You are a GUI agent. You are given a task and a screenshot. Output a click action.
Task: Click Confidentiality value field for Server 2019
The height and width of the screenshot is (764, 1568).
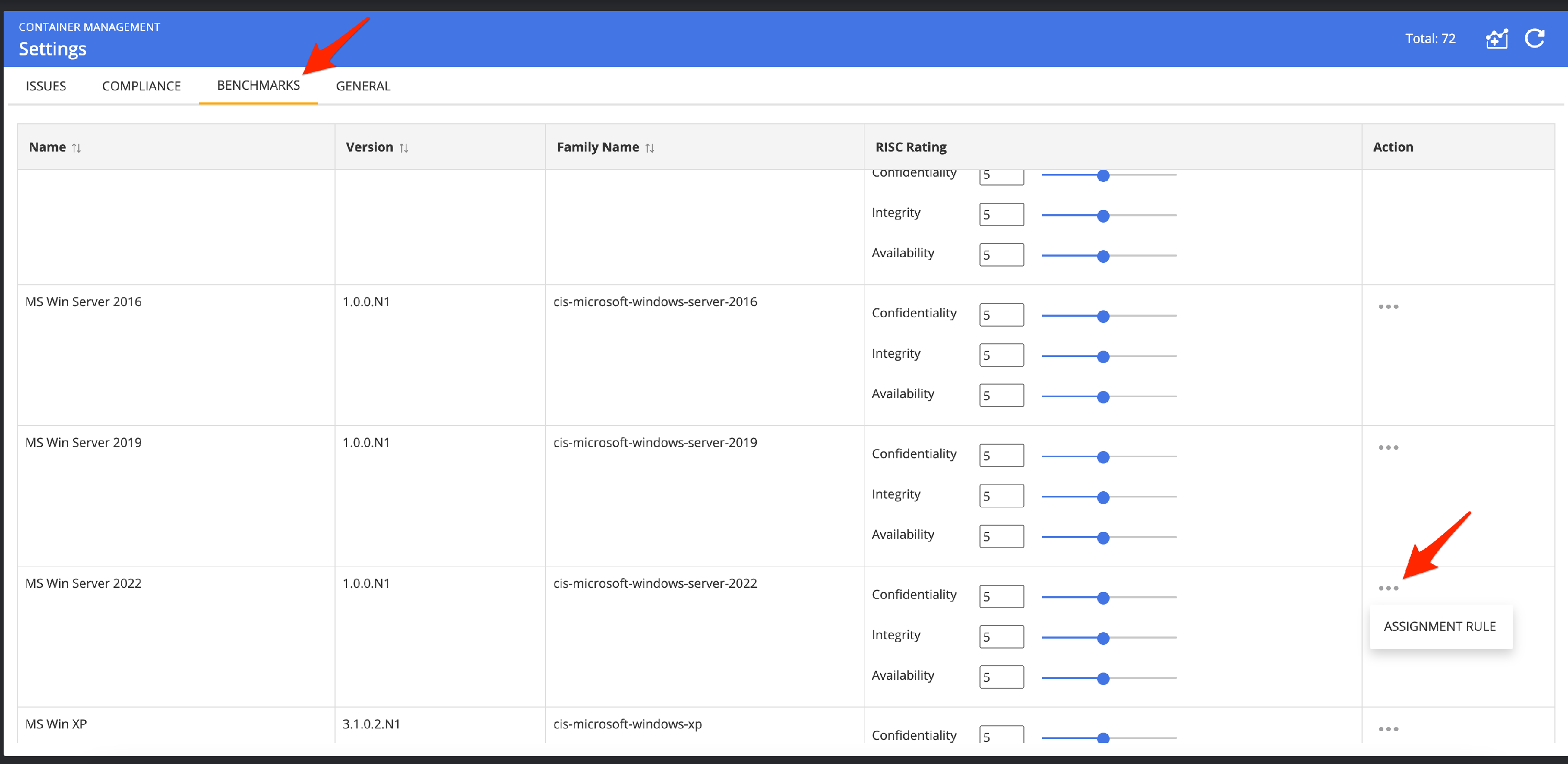point(1001,455)
